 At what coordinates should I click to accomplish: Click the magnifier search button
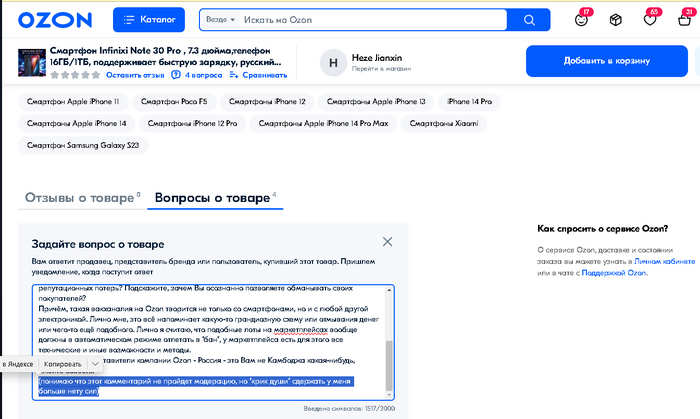(x=529, y=20)
